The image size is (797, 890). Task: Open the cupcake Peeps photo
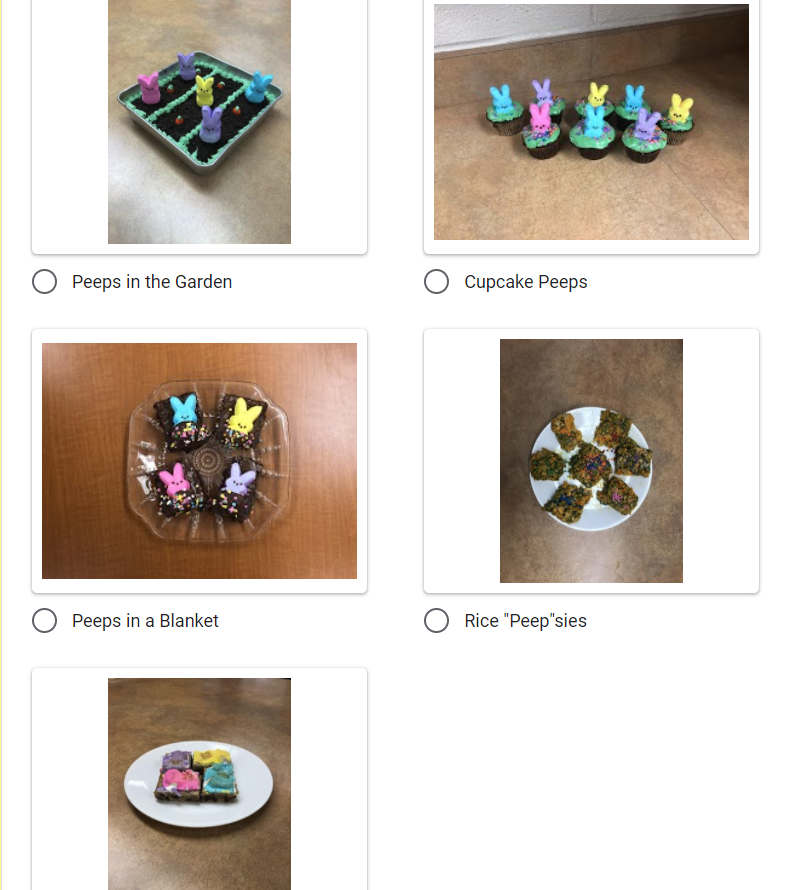point(592,121)
